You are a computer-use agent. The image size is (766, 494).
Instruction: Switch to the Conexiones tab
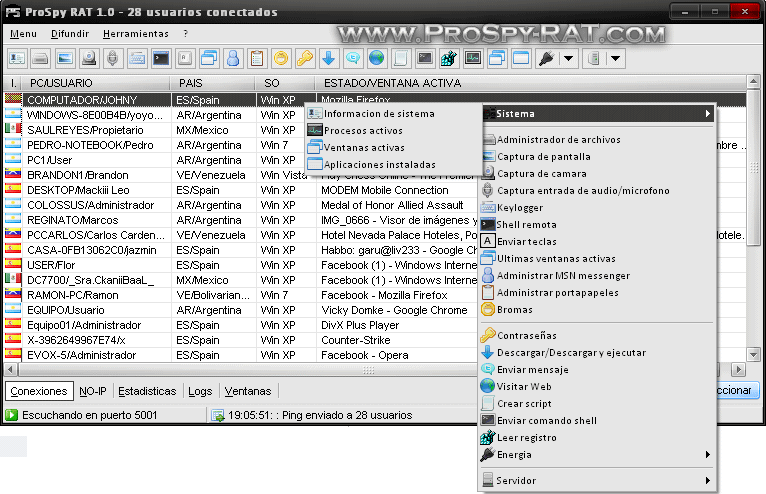[x=39, y=391]
